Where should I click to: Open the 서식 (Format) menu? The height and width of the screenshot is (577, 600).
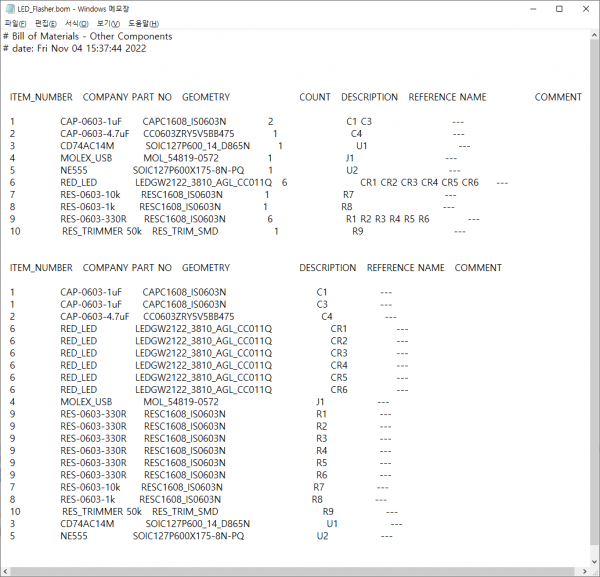[76, 22]
